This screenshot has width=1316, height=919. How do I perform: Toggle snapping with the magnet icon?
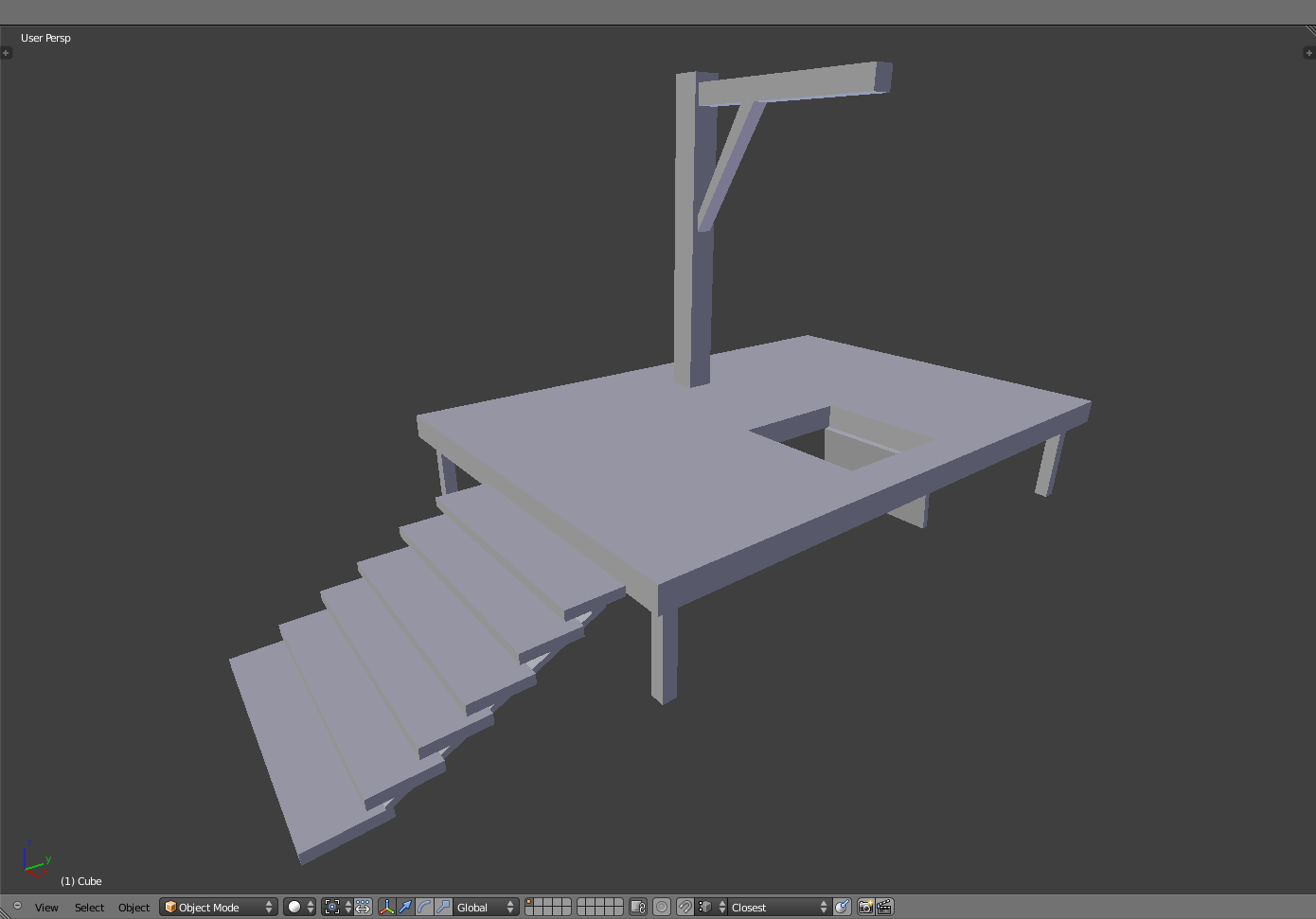685,907
